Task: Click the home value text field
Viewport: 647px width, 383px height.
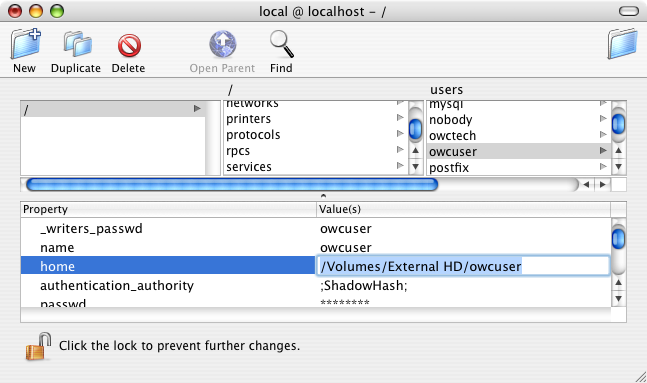Action: click(x=463, y=266)
